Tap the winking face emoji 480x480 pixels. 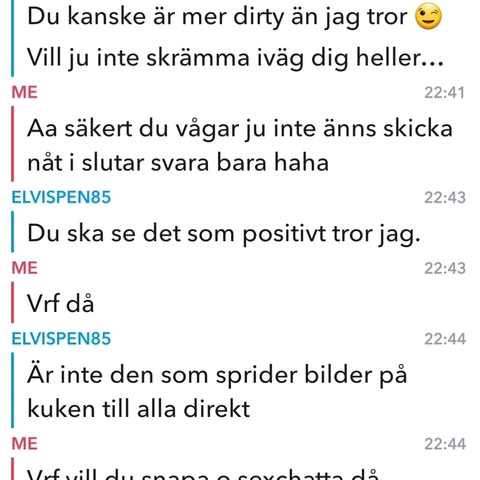(x=428, y=16)
